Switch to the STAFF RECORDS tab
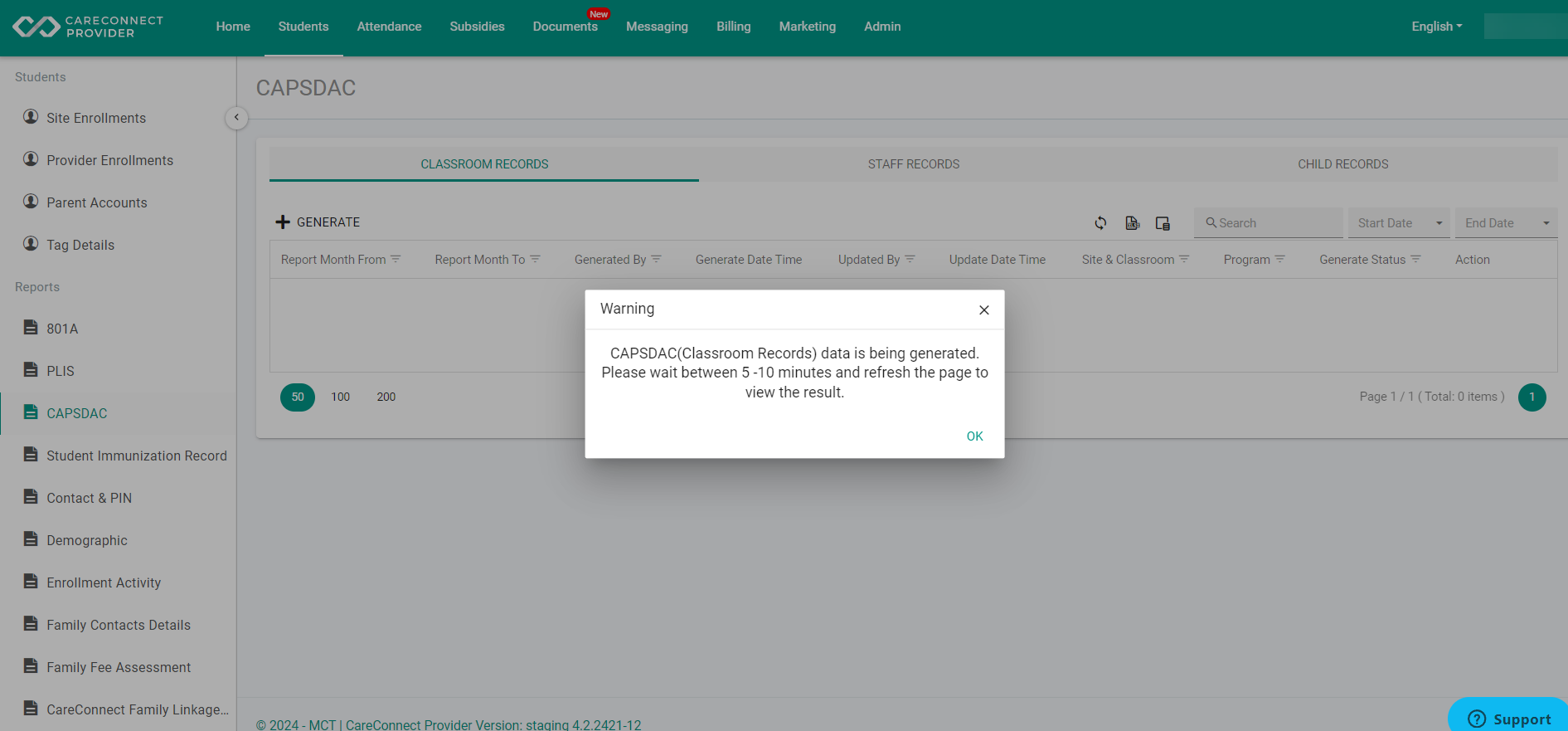The height and width of the screenshot is (731, 1568). [x=914, y=164]
